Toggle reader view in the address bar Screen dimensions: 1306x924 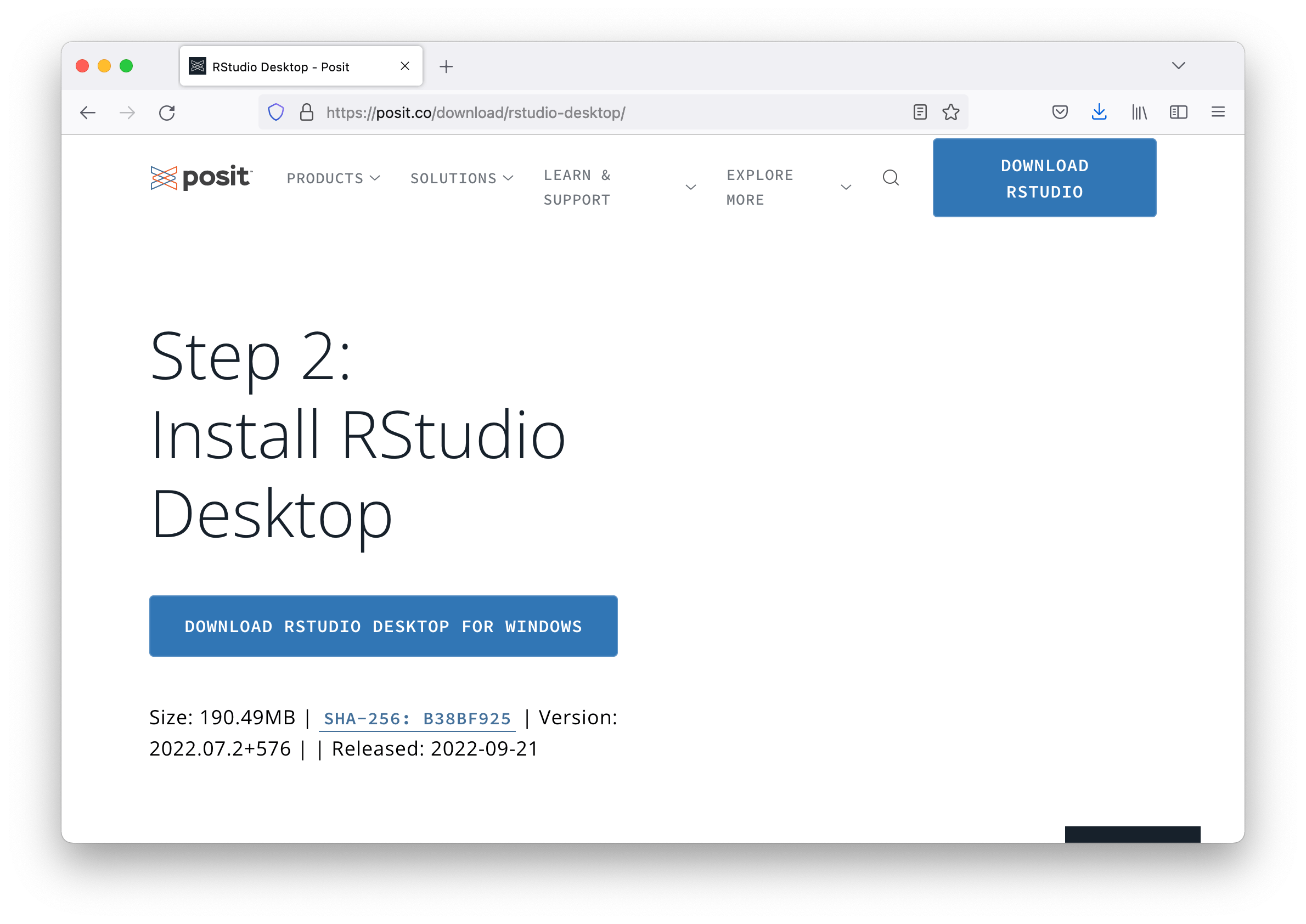point(920,112)
